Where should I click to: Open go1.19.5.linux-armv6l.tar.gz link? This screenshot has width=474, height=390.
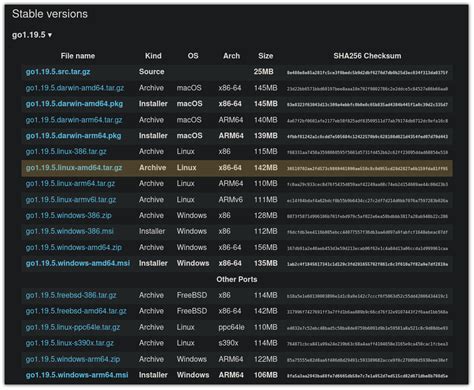click(x=71, y=200)
